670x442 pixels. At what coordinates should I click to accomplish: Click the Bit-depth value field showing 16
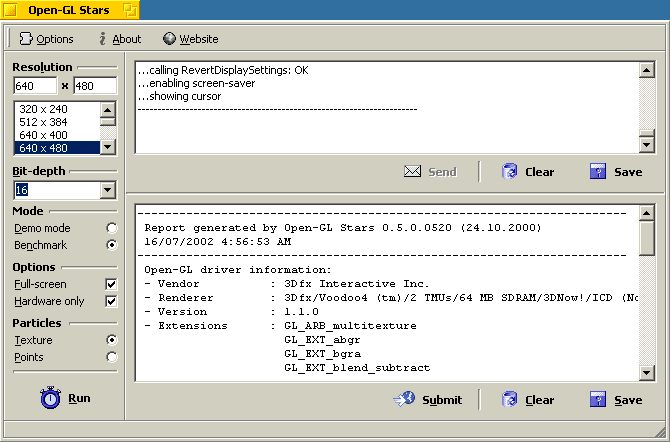pyautogui.click(x=58, y=190)
